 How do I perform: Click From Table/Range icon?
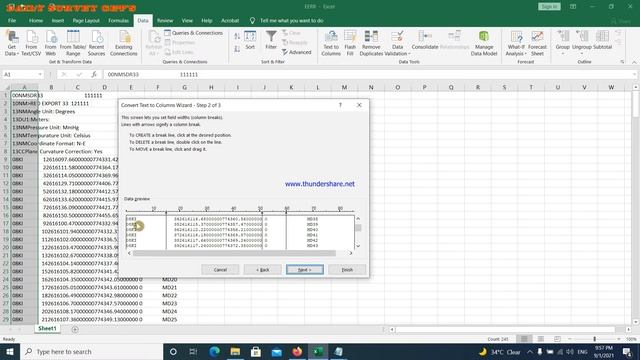(x=73, y=42)
